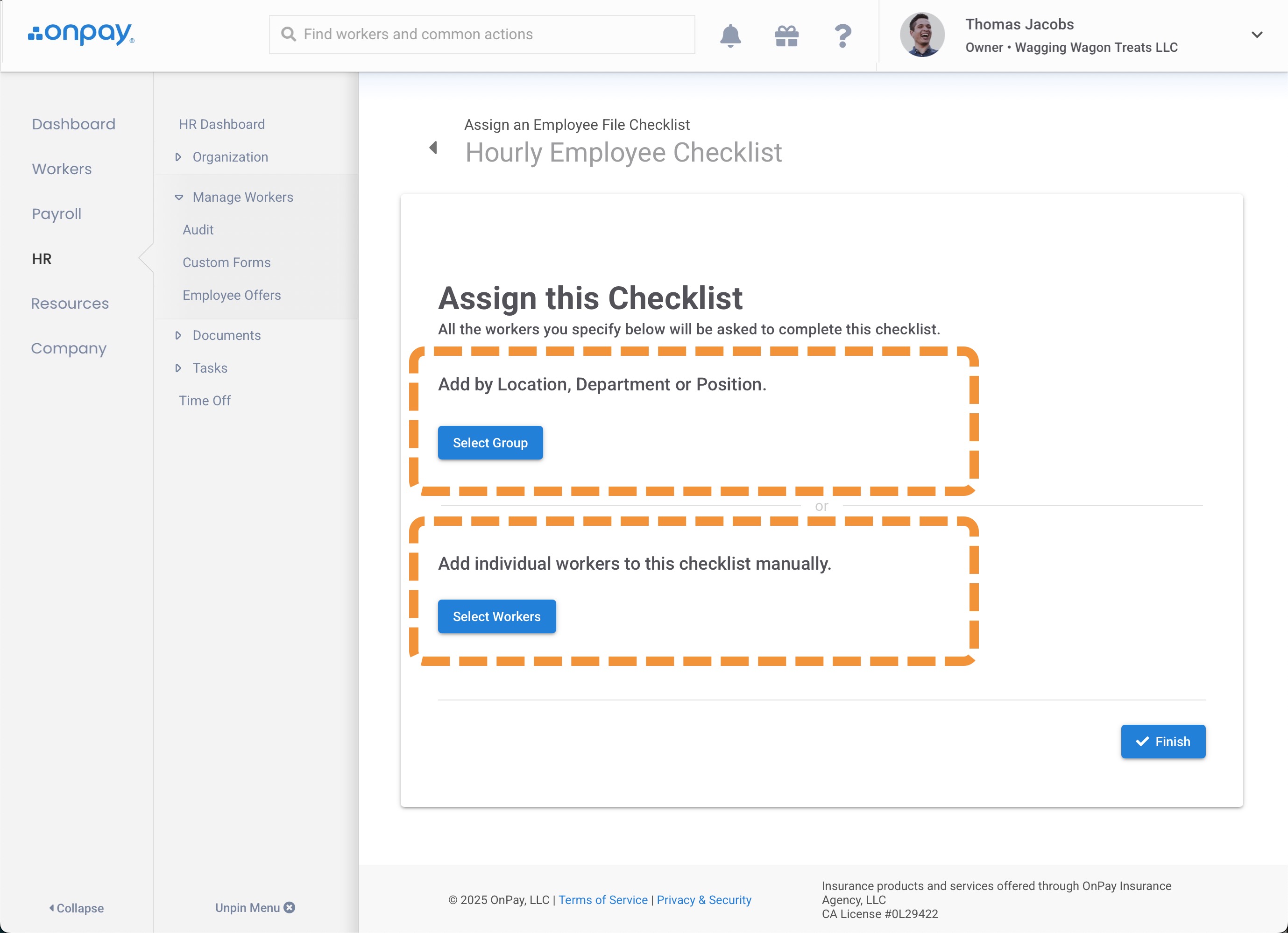Click the OnPay logo
Screen dimensions: 1288x933
81,34
